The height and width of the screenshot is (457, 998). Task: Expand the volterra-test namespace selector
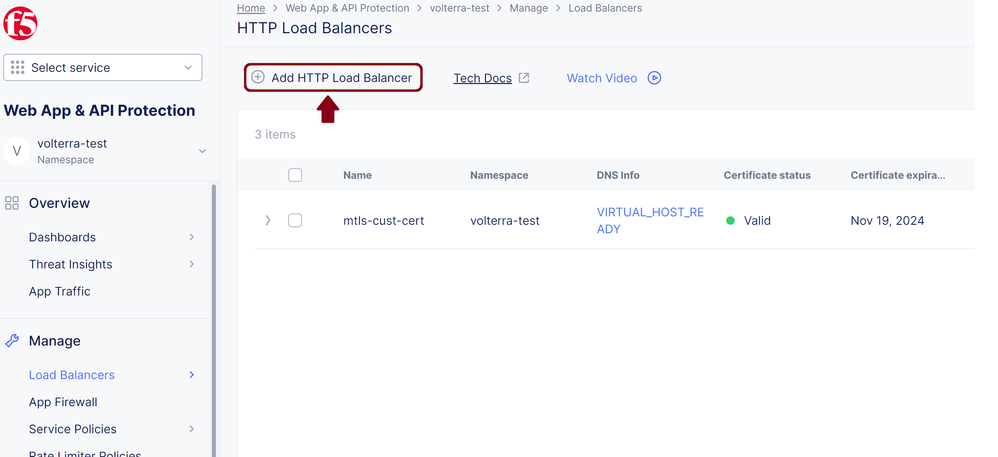coord(202,151)
